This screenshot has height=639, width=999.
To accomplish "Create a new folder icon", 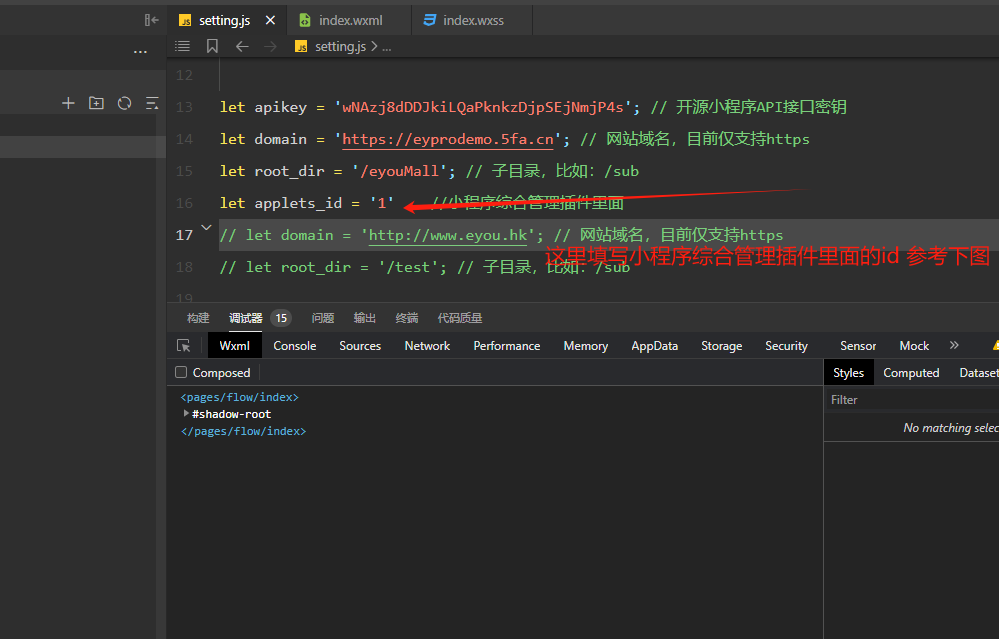I will coord(96,103).
